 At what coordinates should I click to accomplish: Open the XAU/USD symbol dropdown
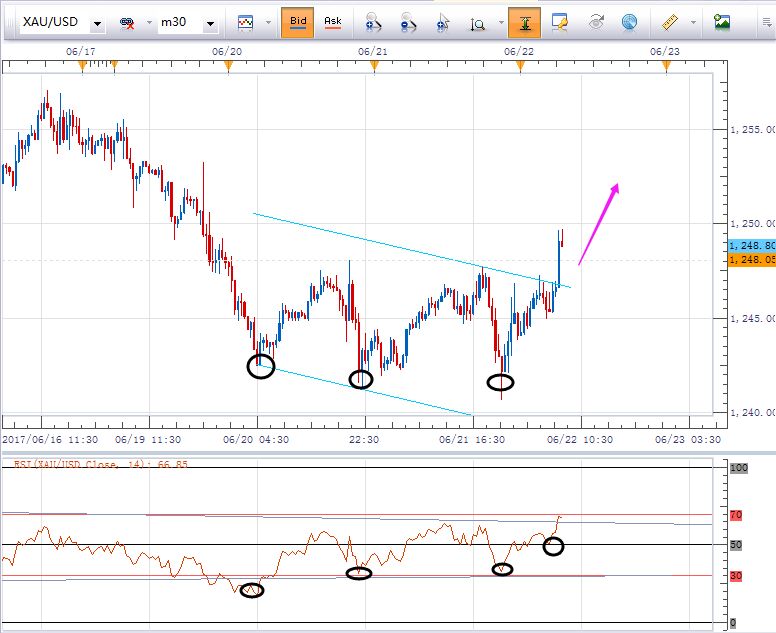95,22
